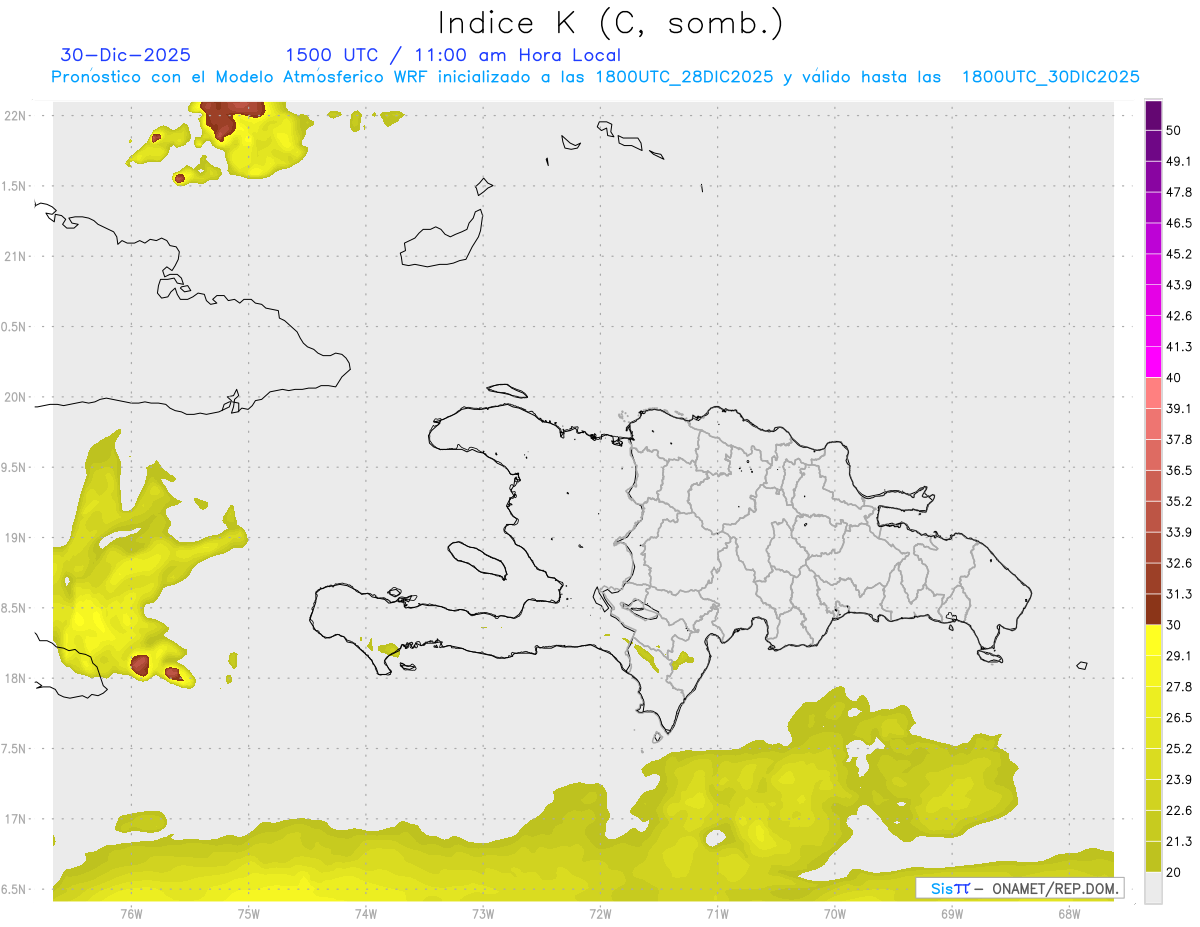Select the "41.3" color scale label
This screenshot has width=1200, height=927.
click(1179, 347)
